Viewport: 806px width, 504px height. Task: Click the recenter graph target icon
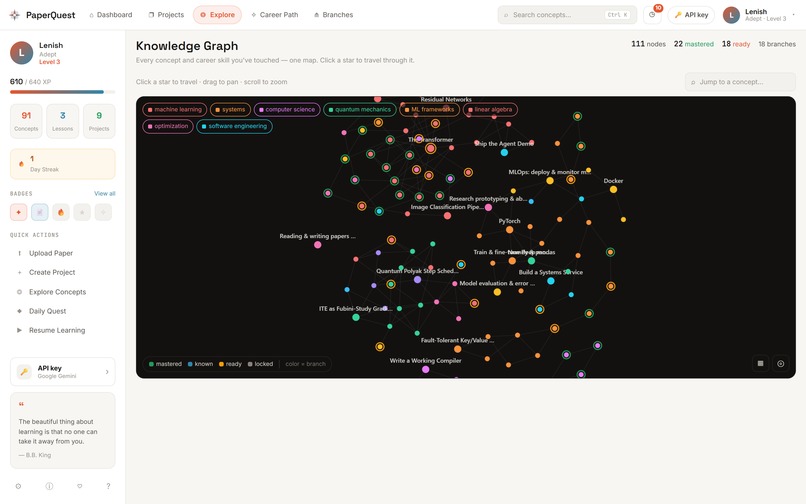780,364
